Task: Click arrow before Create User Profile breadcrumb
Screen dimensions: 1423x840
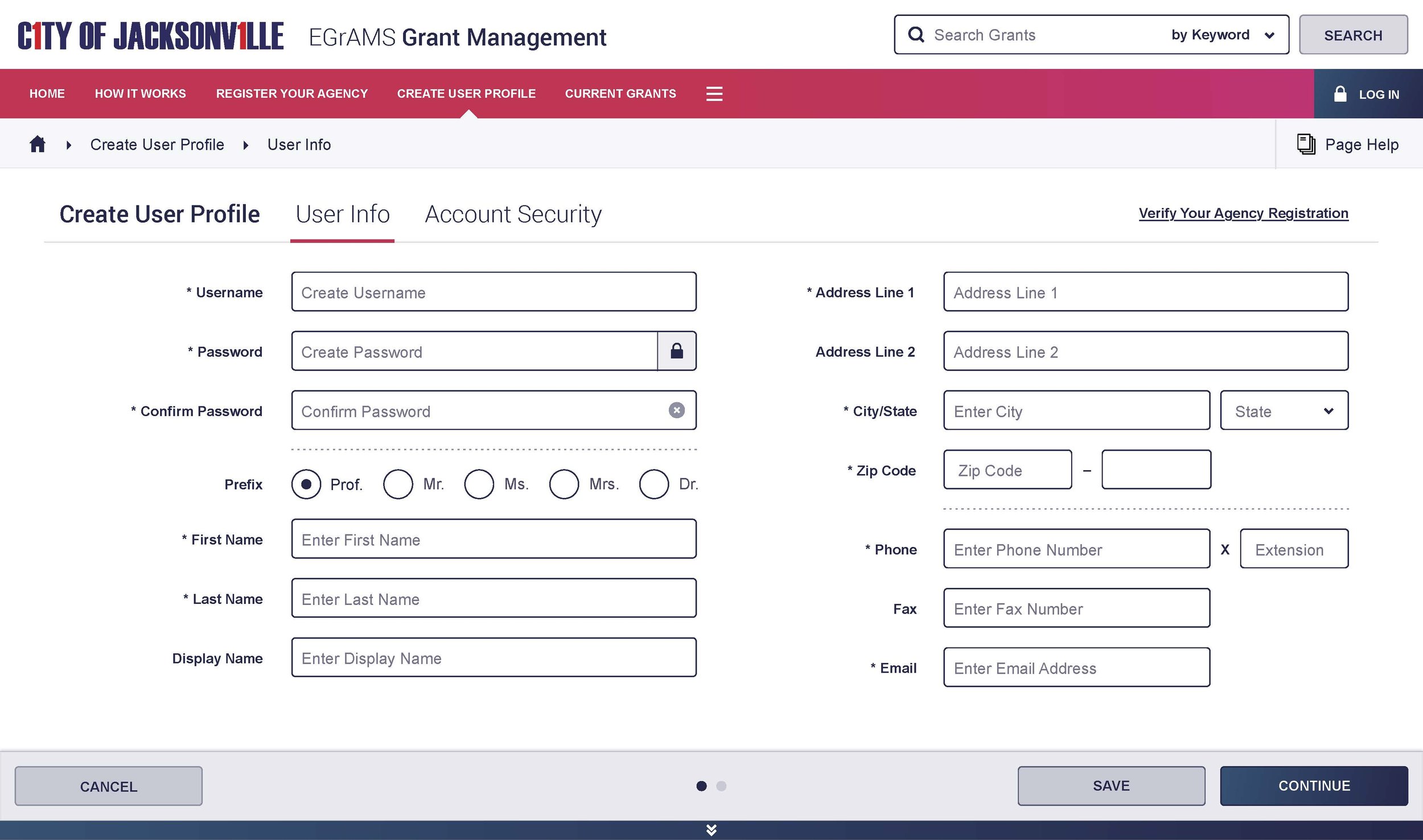Action: point(69,145)
